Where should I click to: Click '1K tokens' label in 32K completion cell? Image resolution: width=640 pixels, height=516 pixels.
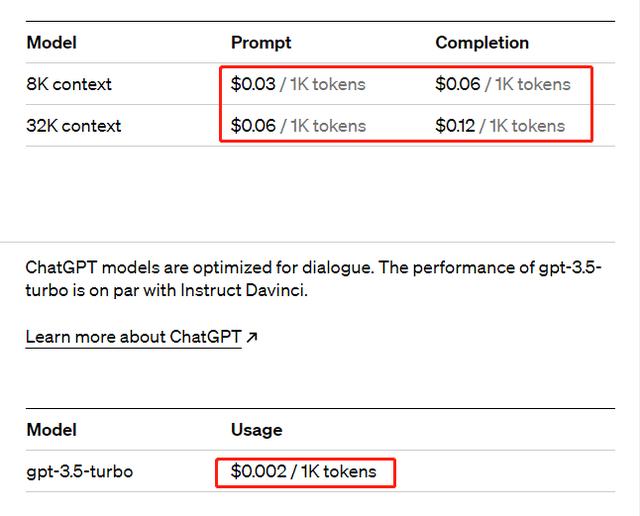point(527,126)
